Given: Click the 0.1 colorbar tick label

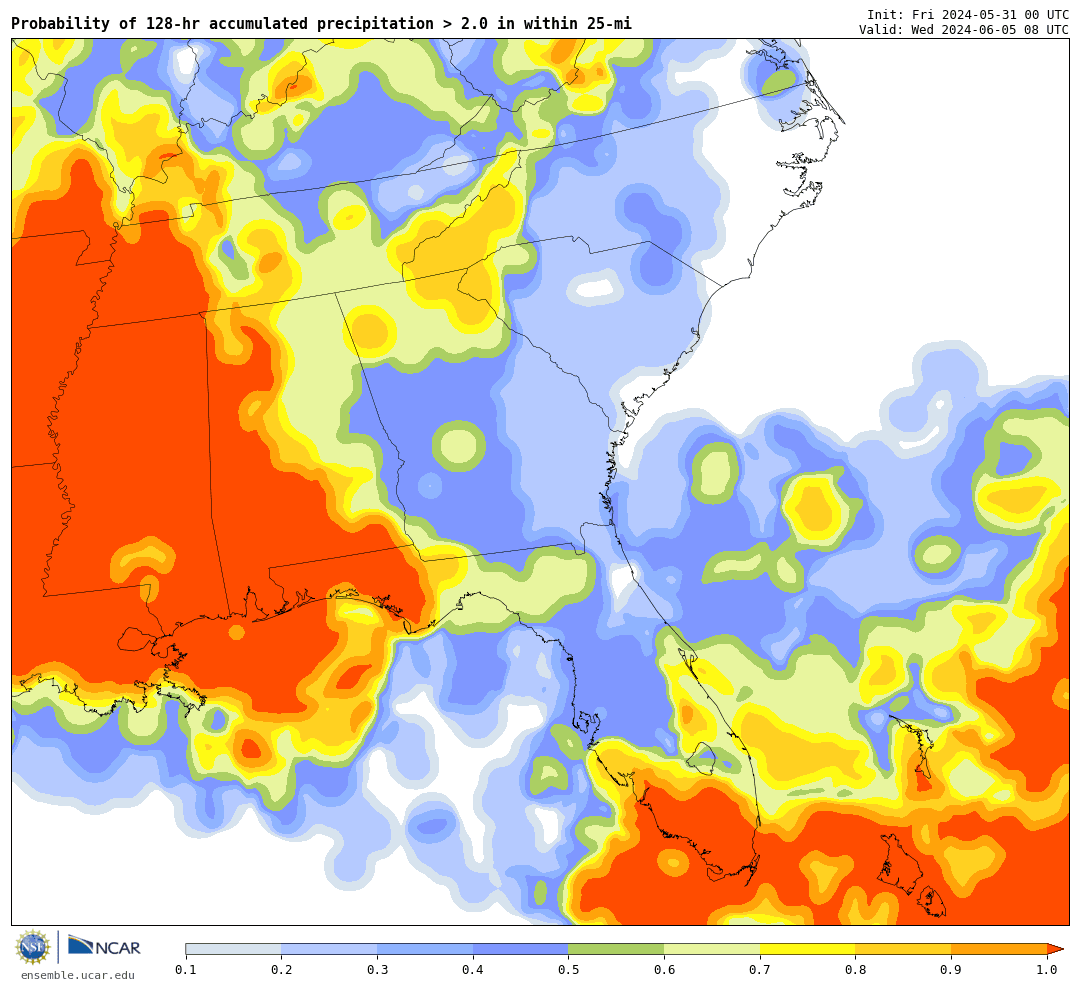Looking at the screenshot, I should 186,970.
